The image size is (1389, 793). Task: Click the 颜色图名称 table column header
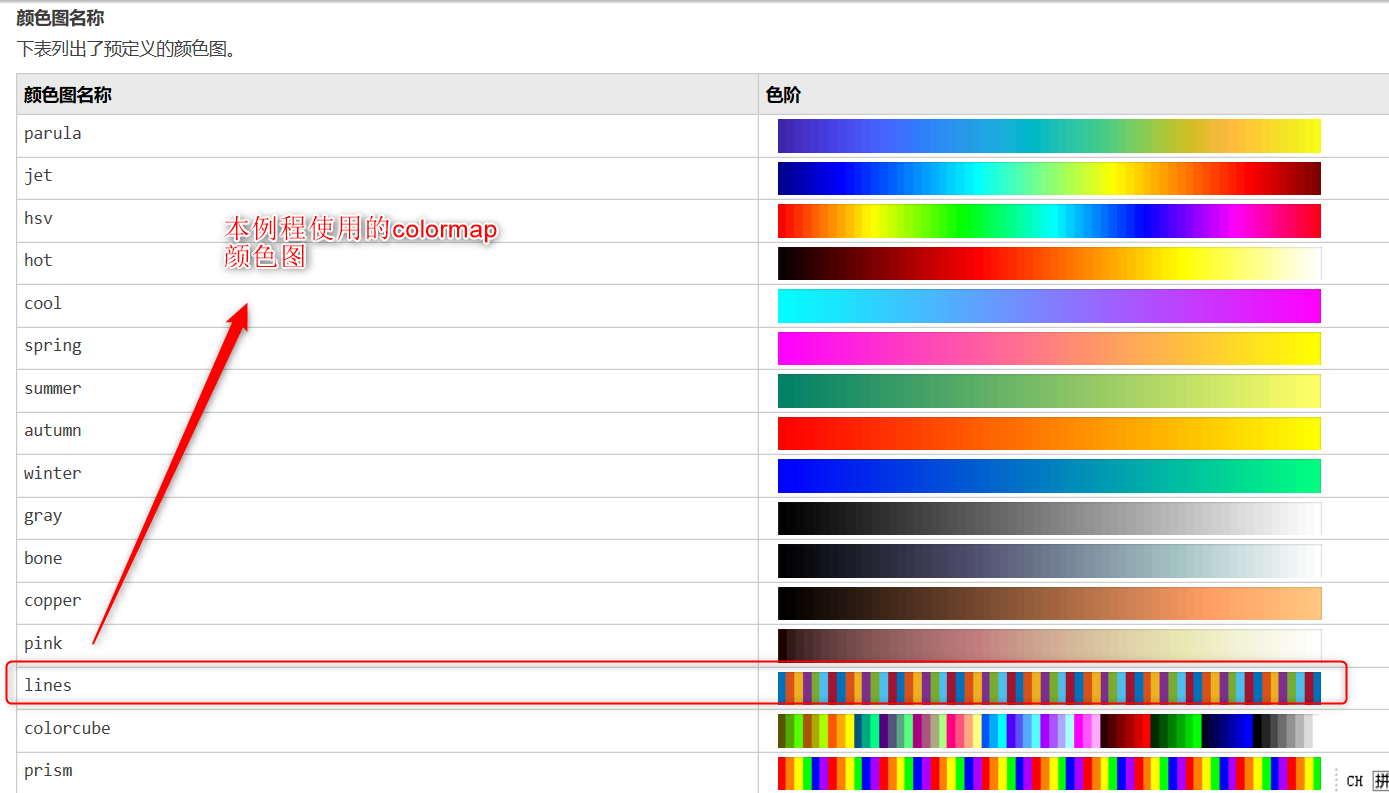click(x=68, y=95)
